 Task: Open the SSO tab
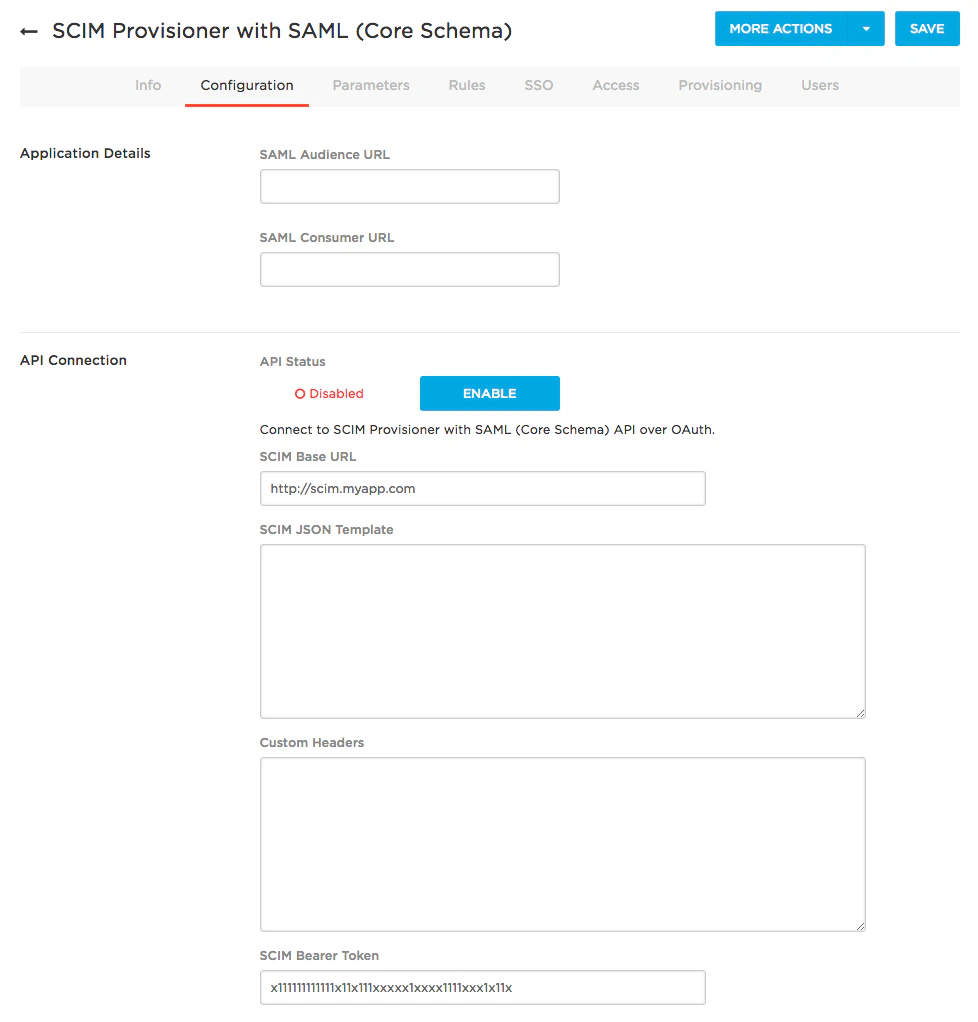[539, 85]
